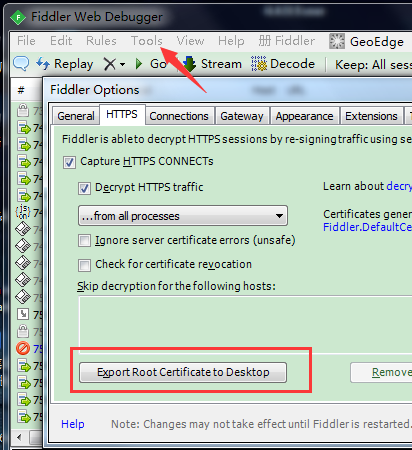Open the View menu

pyautogui.click(x=190, y=41)
